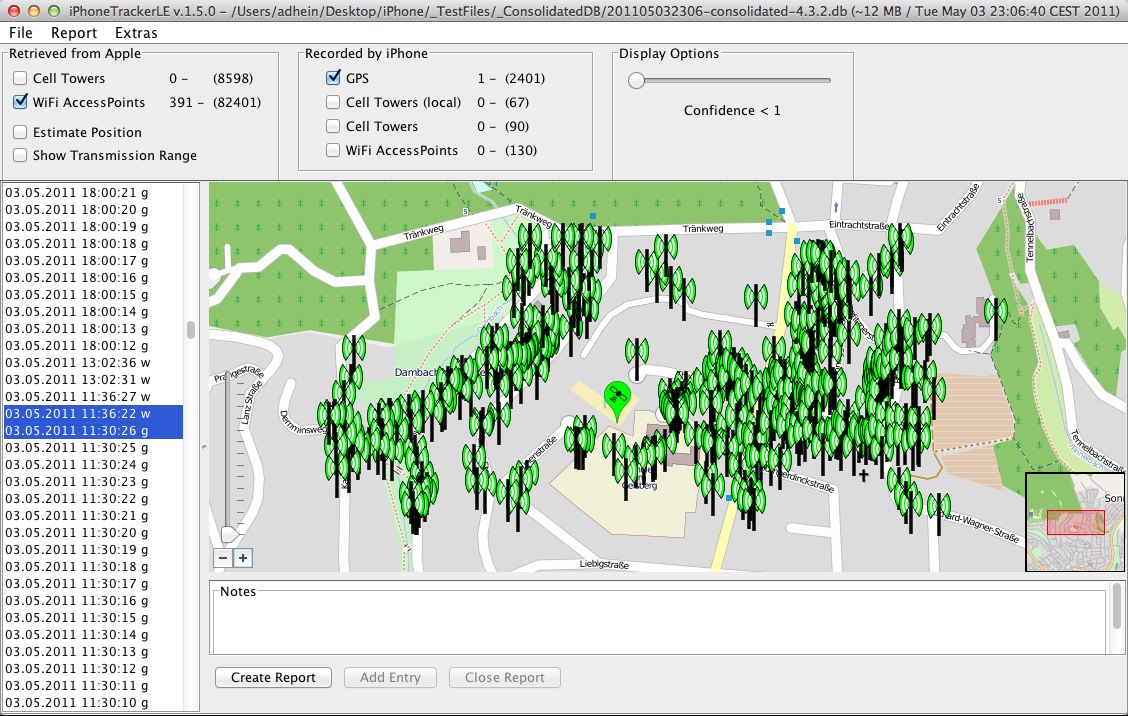Select entry 03.05.2011 18:00:19 g
Viewport: 1128px width, 716px height.
click(x=94, y=226)
